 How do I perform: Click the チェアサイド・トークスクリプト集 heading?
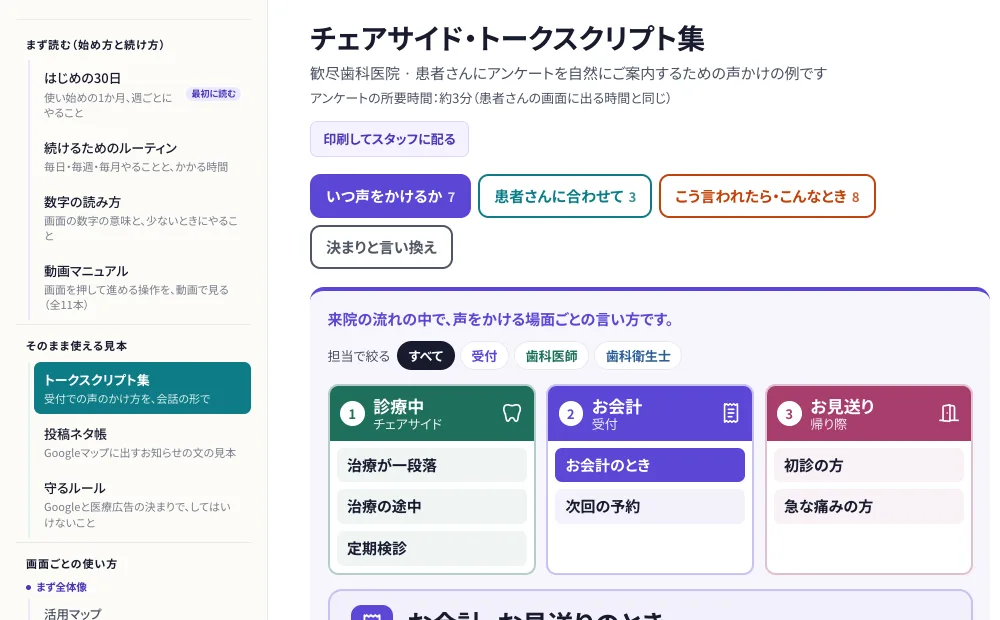(x=508, y=38)
